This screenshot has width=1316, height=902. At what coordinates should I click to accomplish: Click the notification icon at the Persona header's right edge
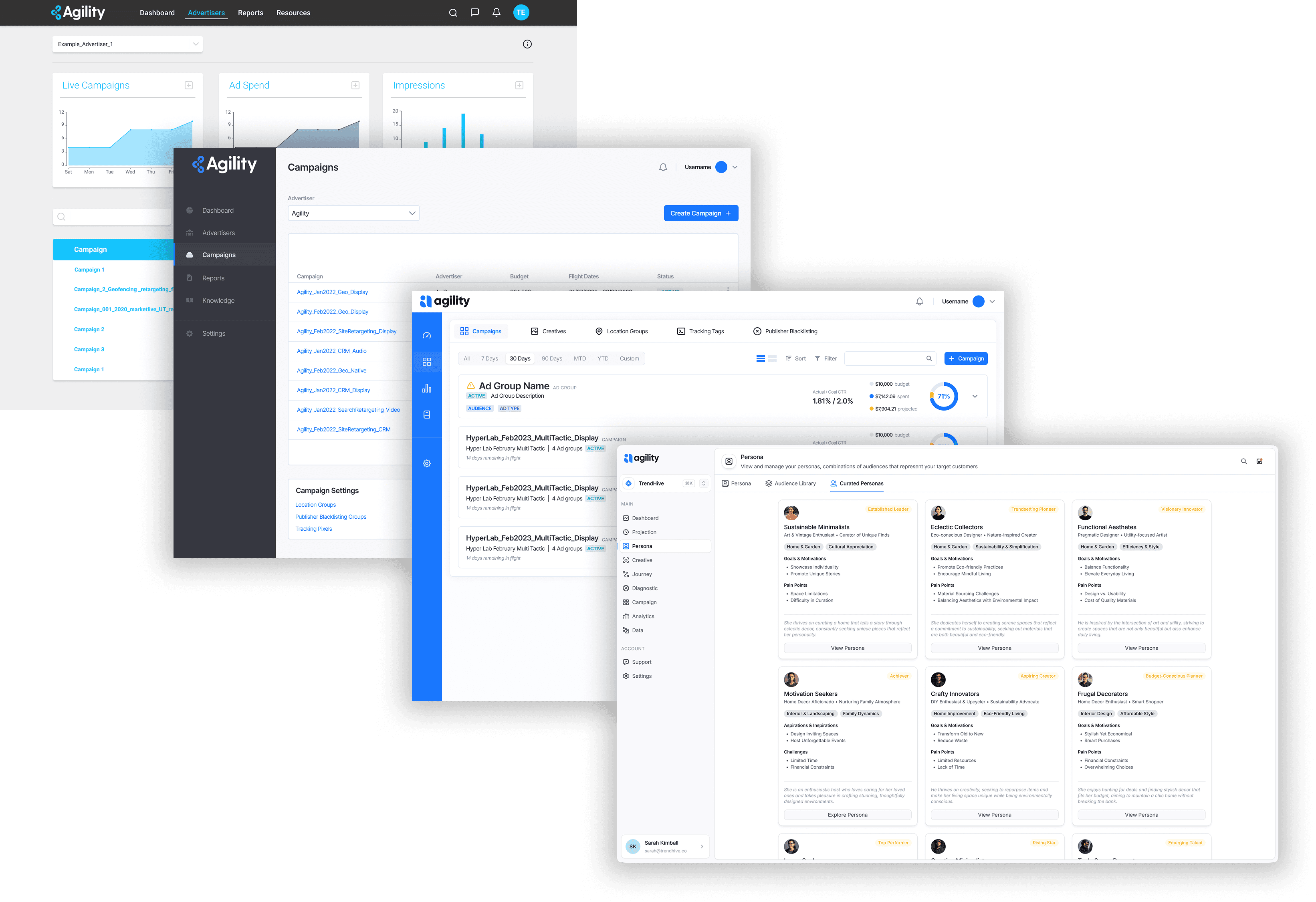(x=1259, y=461)
